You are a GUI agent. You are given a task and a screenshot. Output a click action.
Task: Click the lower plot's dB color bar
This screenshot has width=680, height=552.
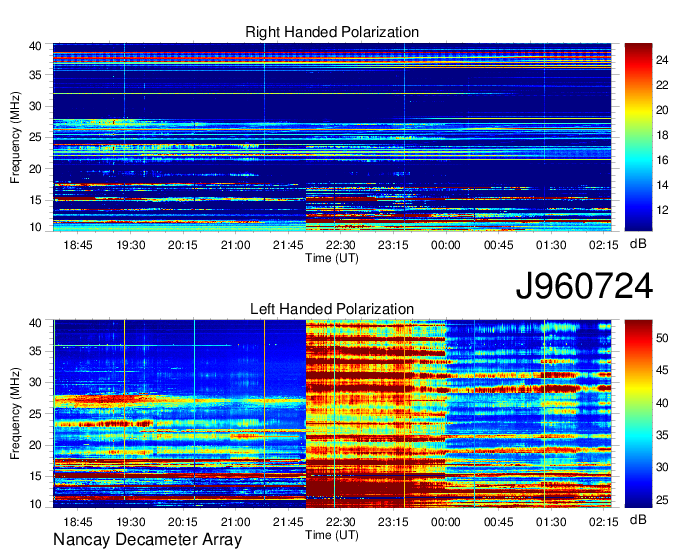pos(638,414)
